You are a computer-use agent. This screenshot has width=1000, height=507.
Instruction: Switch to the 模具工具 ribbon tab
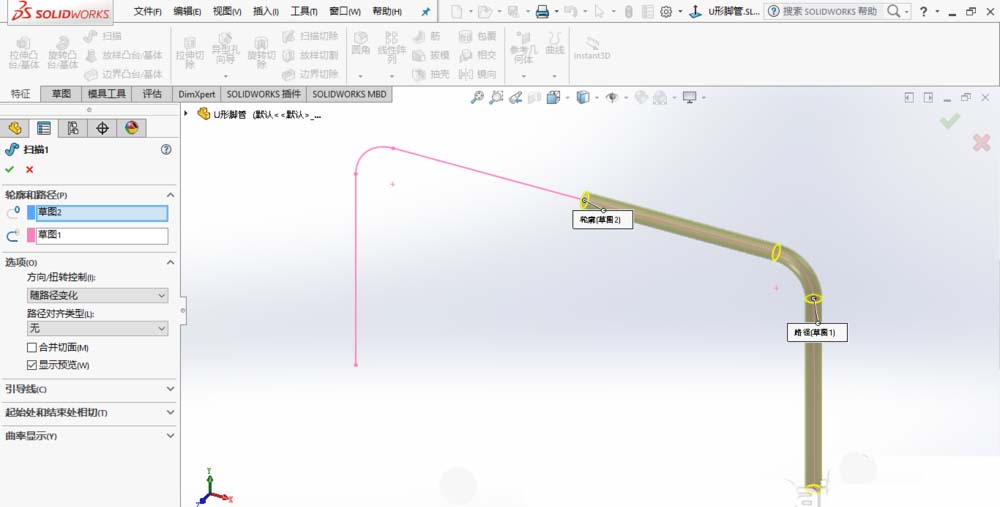[107, 94]
